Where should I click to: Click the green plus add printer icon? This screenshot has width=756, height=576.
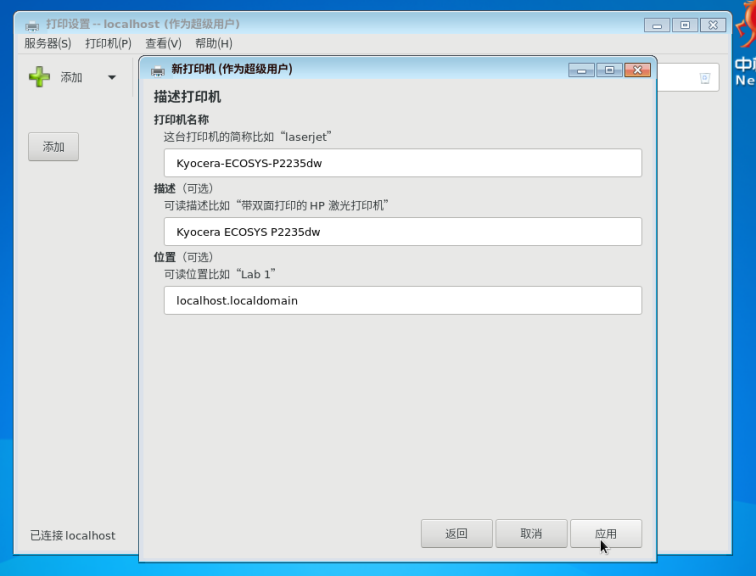pos(39,77)
